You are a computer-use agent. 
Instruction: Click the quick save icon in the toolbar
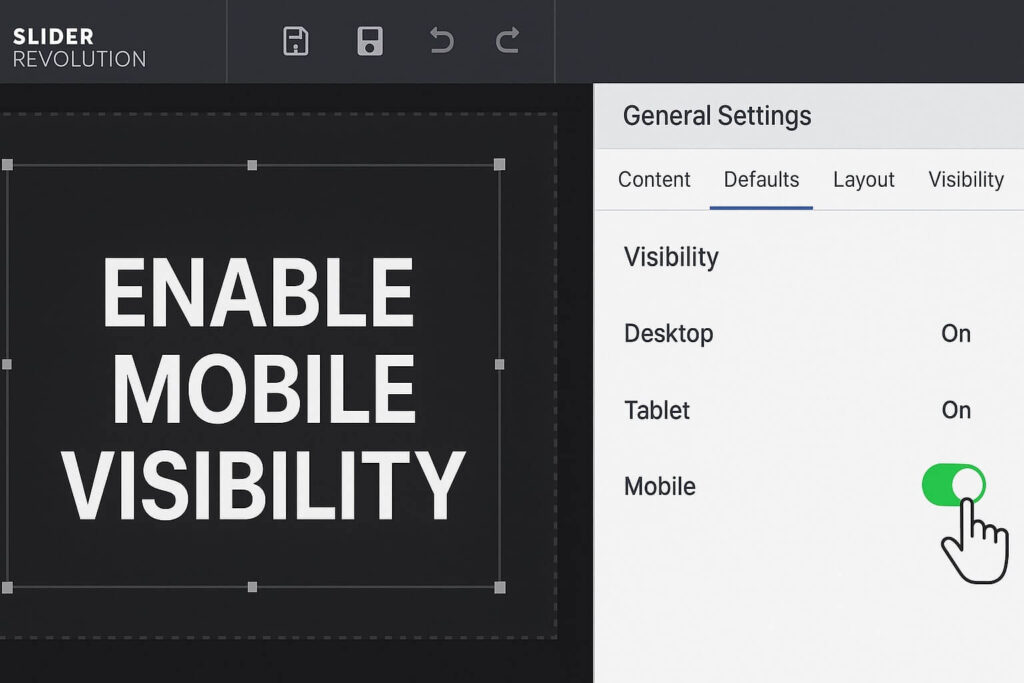(370, 40)
